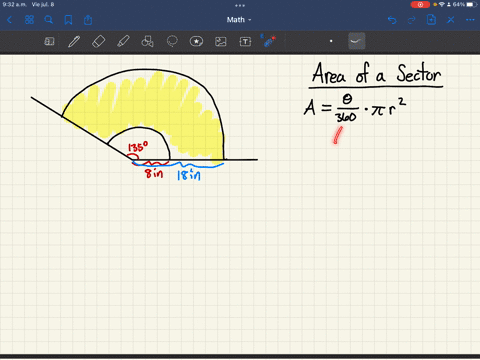
Task: Tap the Wi-Fi status icon
Action: click(x=442, y=5)
